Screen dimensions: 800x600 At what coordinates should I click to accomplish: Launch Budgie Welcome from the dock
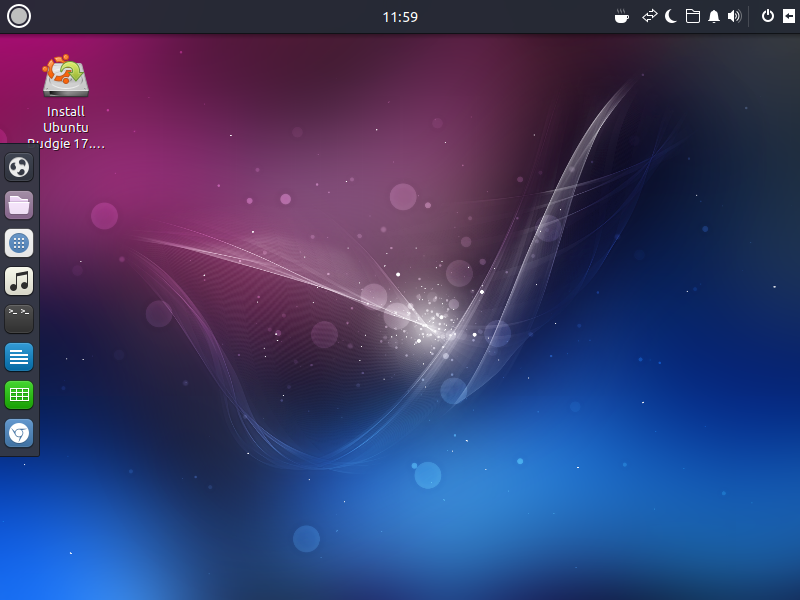tap(19, 167)
